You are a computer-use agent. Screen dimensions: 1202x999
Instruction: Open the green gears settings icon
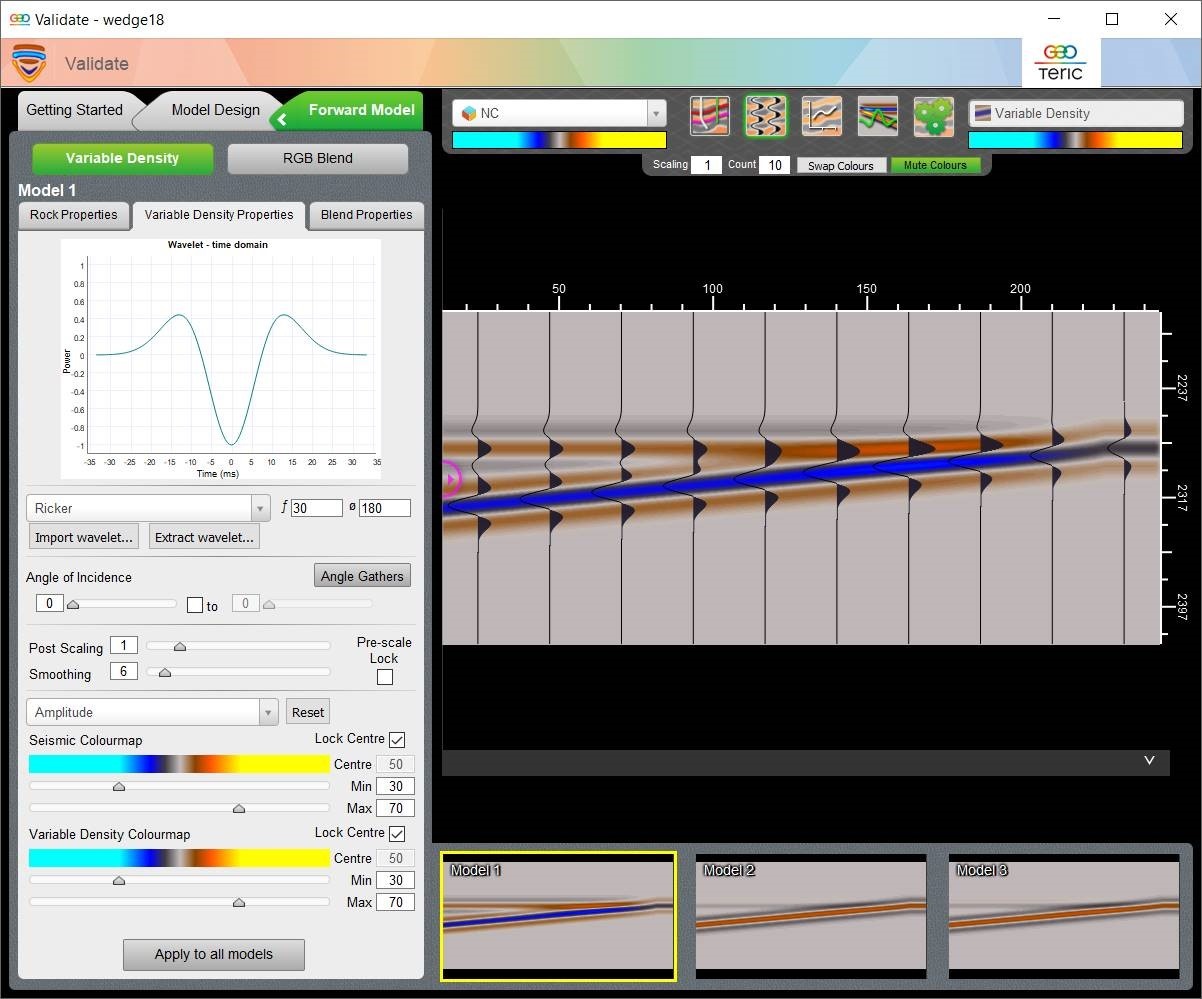[933, 116]
